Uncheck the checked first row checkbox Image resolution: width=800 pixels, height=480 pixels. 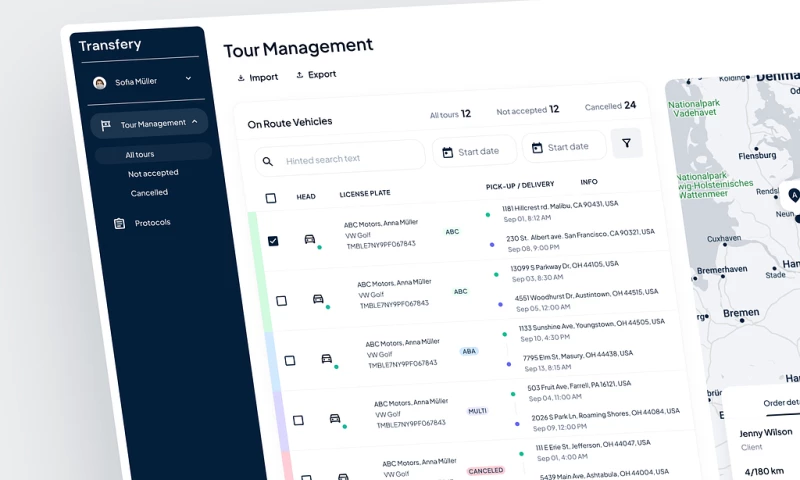[274, 241]
